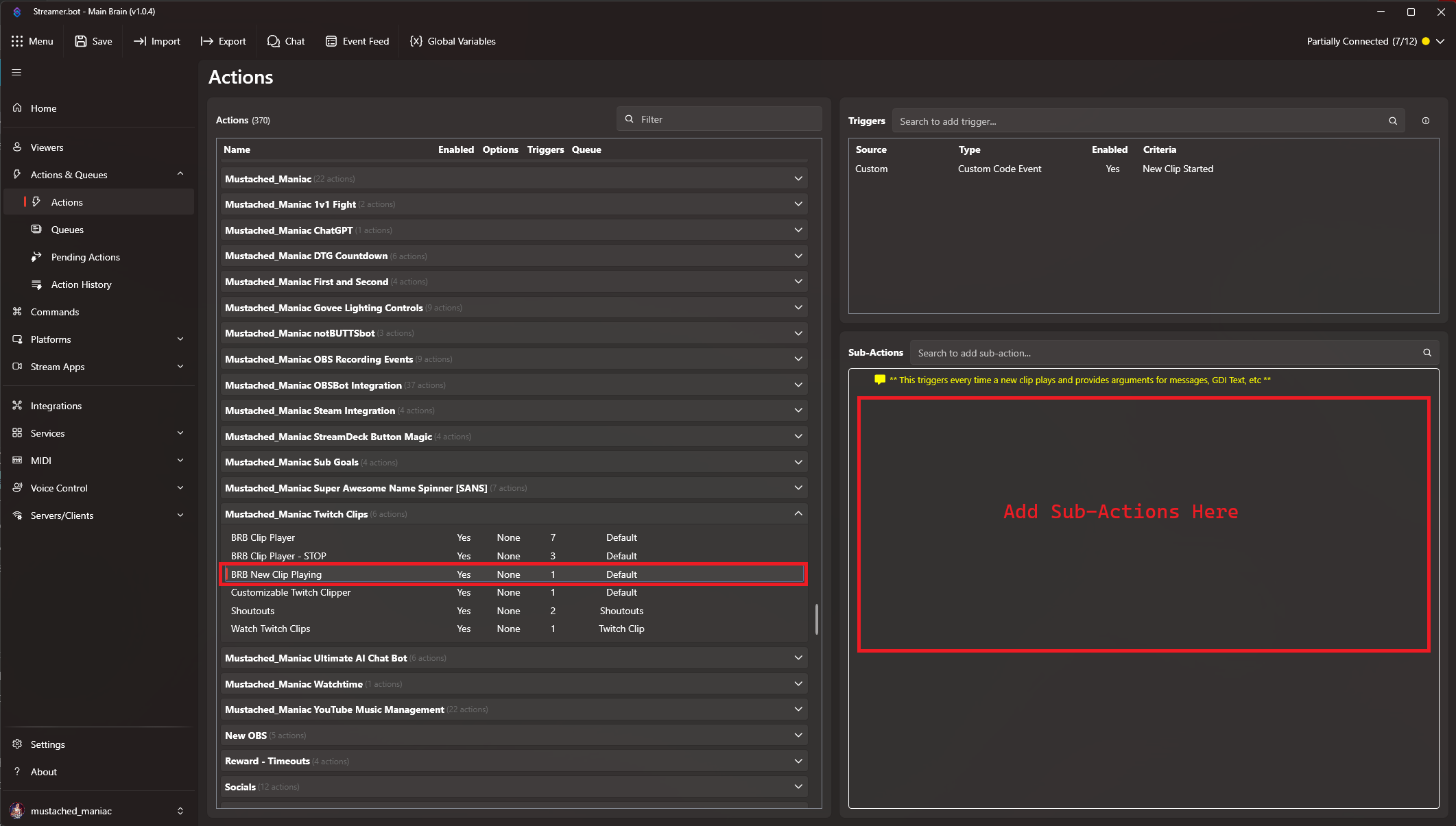This screenshot has height=826, width=1456.
Task: Collapse the Mustached_Maniac Twitch Clips group
Action: pyautogui.click(x=798, y=514)
